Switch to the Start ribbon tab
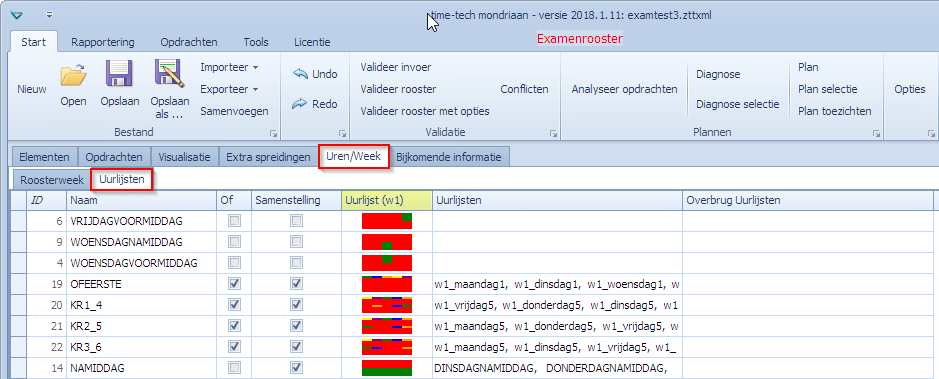 pyautogui.click(x=34, y=42)
